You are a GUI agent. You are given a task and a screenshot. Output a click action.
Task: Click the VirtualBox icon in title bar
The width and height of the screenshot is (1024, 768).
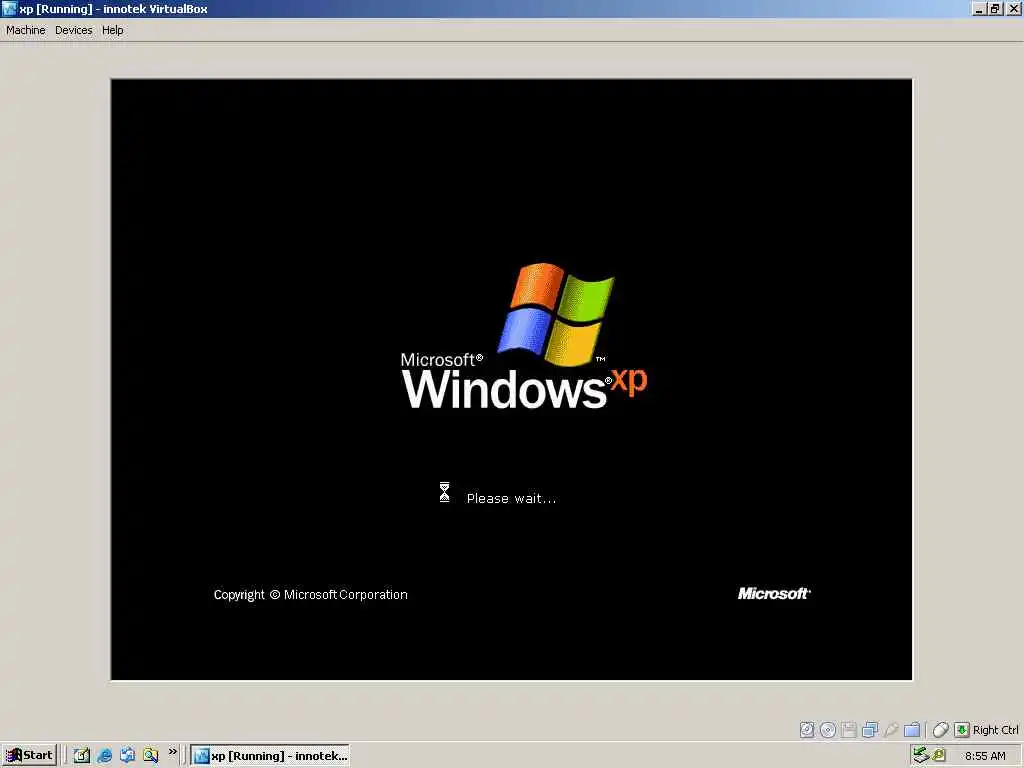pyautogui.click(x=9, y=9)
